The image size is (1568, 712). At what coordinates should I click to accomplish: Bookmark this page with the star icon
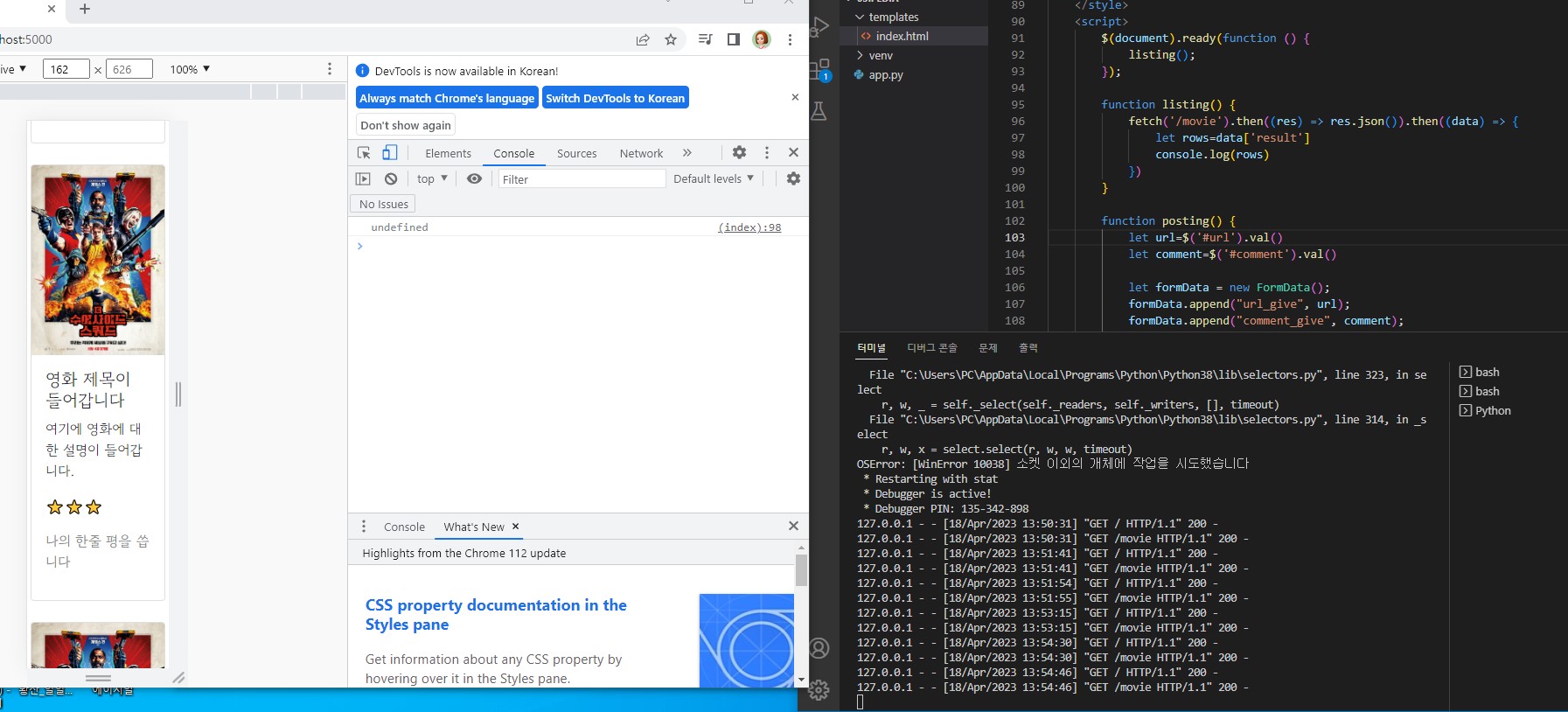click(x=671, y=39)
